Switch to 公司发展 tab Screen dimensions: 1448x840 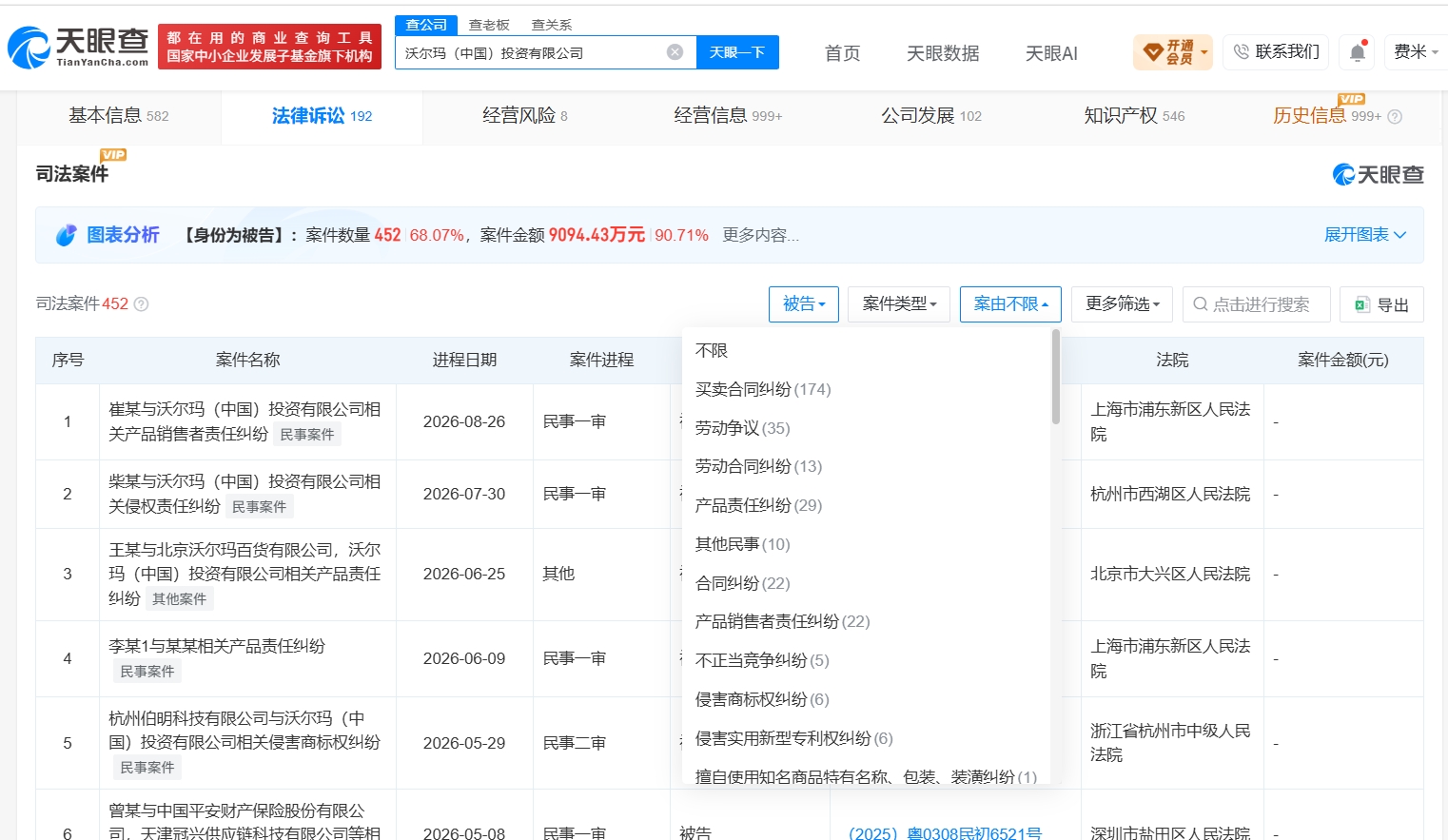pyautogui.click(x=930, y=116)
